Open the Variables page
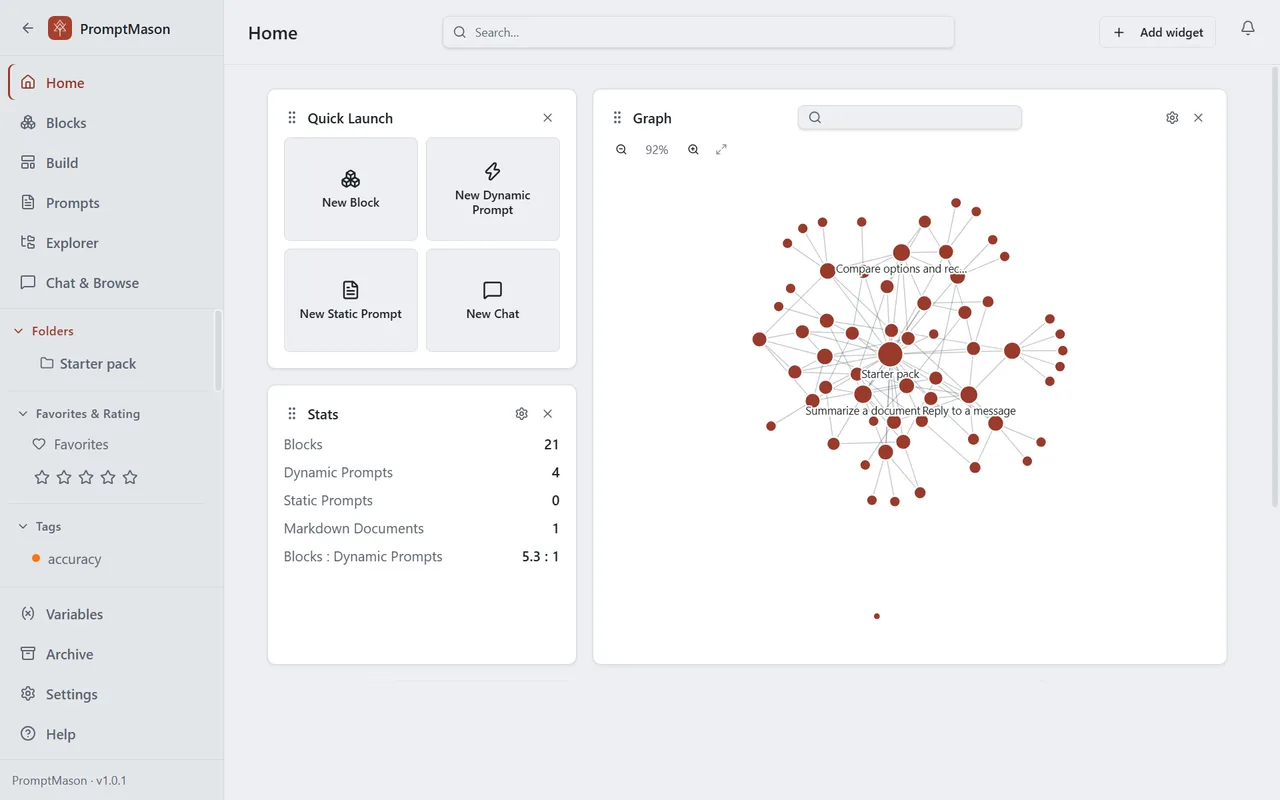The image size is (1280, 800). pos(111,614)
